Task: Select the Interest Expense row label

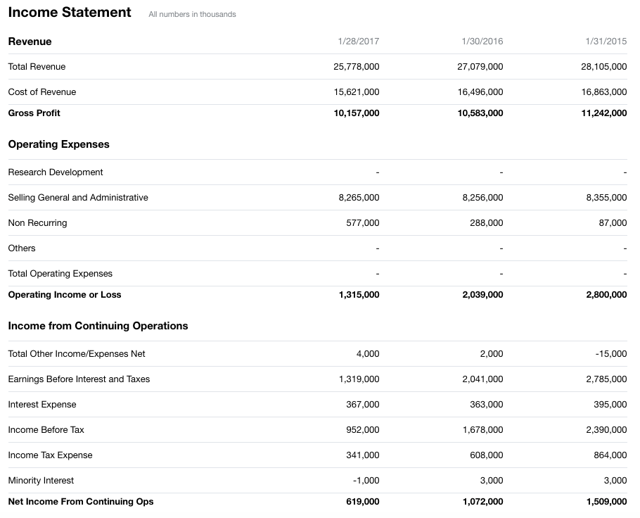Action: [x=42, y=404]
